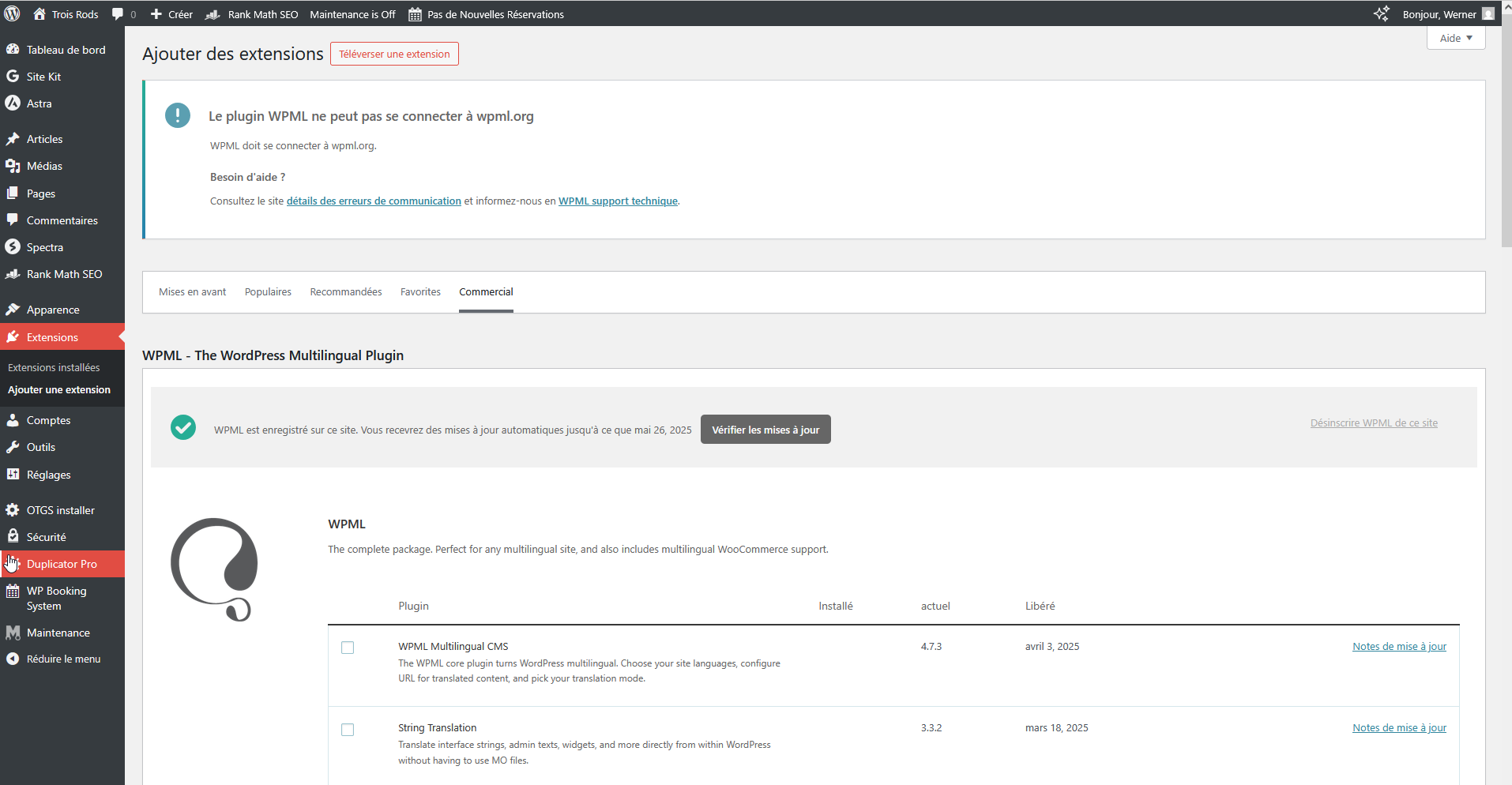Click version 3.3.2 in the table
The width and height of the screenshot is (1512, 785).
click(x=931, y=727)
